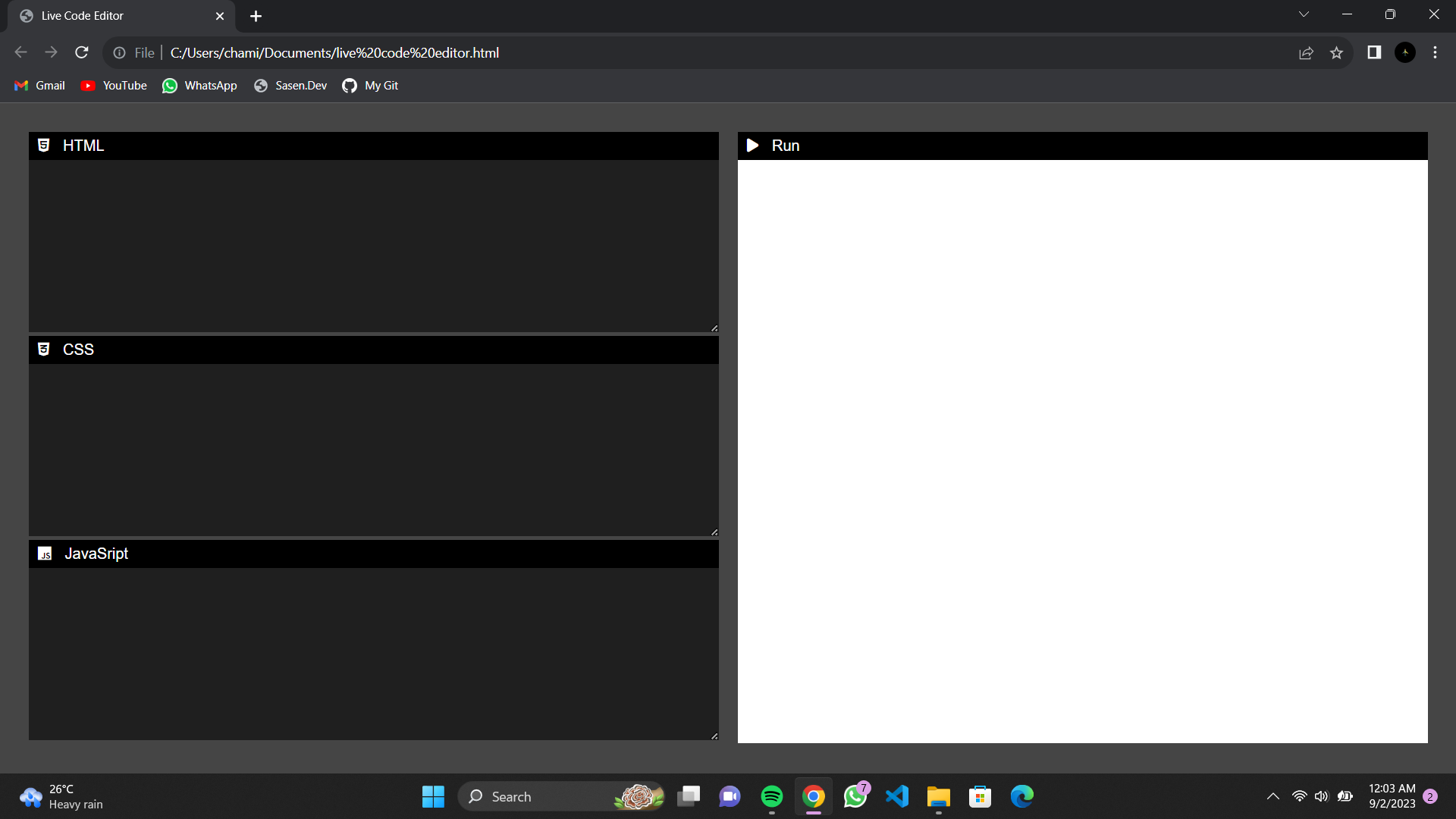Show hidden system tray icons
Image resolution: width=1456 pixels, height=819 pixels.
1273,796
